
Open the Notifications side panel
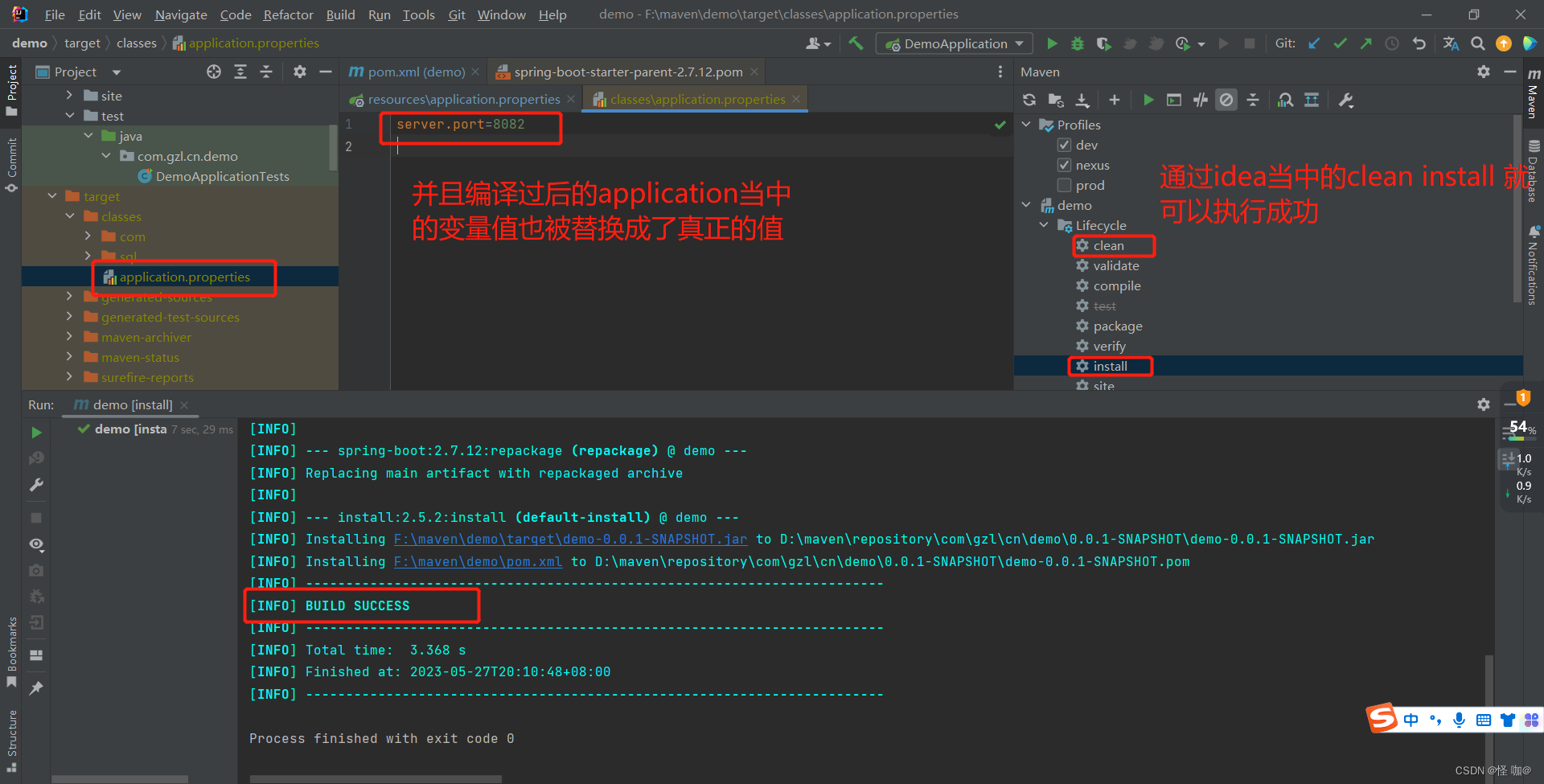[1534, 265]
